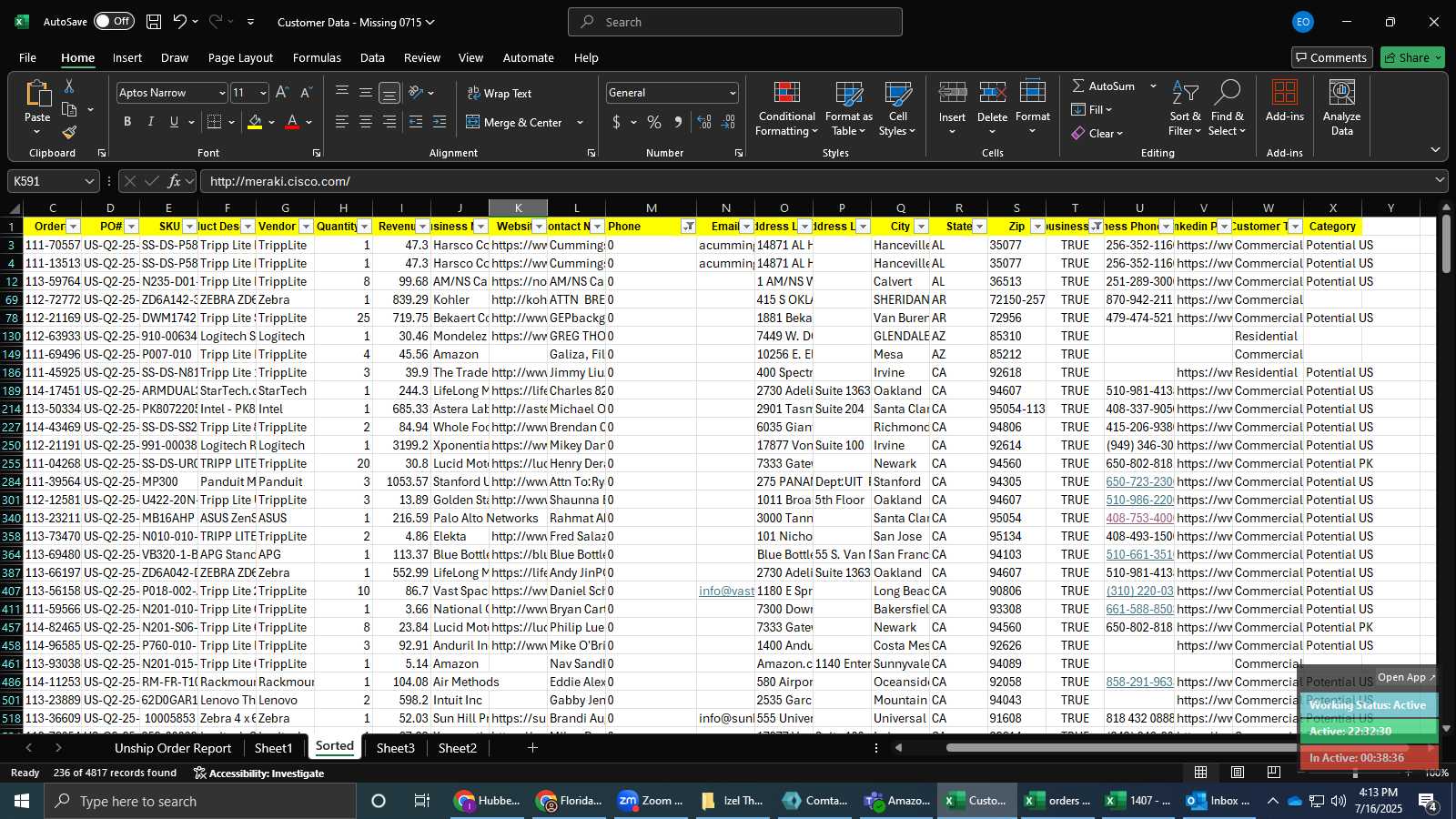Click the Percent Style icon
Viewport: 1456px width, 819px height.
(x=654, y=122)
